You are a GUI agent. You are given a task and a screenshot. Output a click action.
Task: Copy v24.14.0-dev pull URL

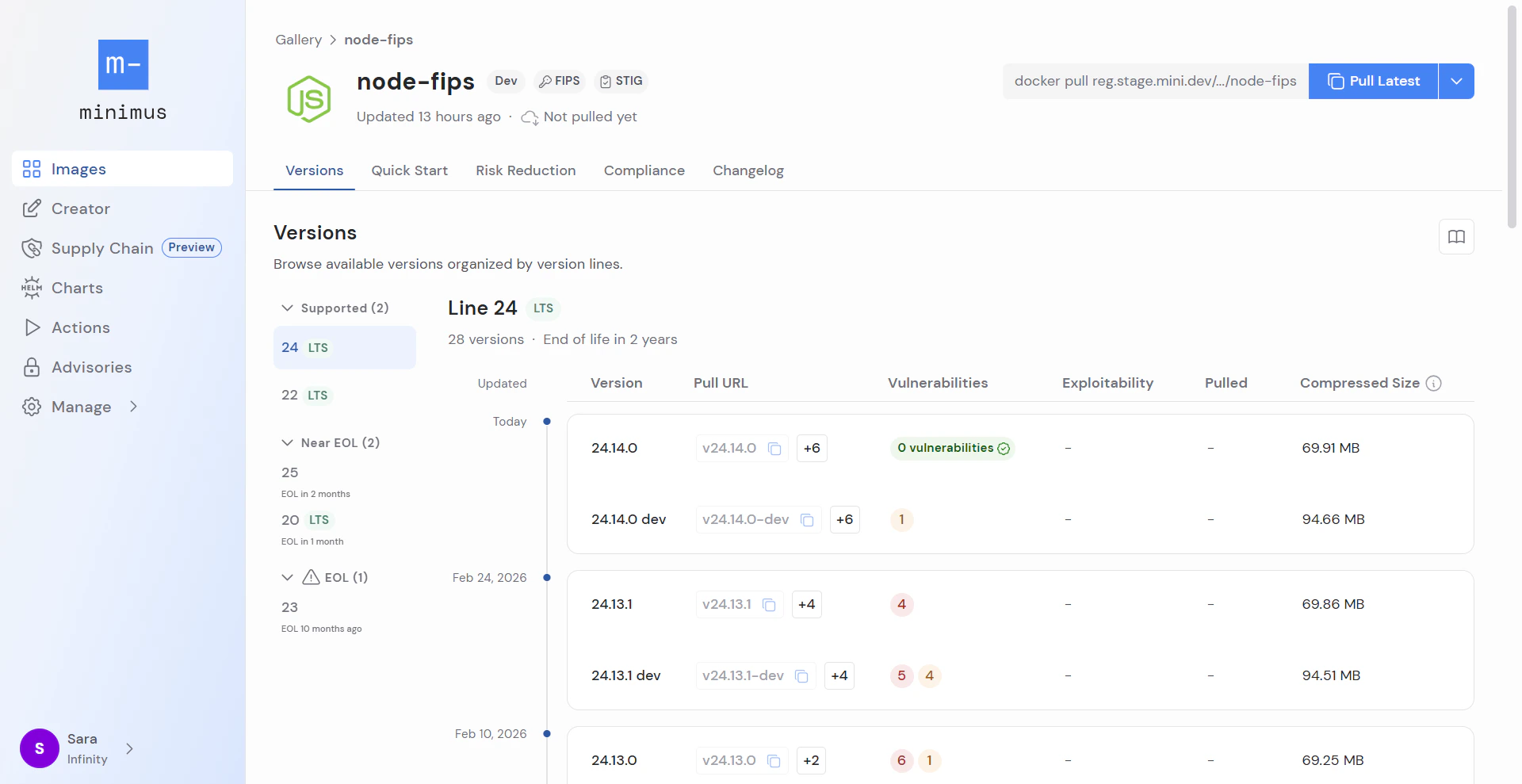point(807,520)
